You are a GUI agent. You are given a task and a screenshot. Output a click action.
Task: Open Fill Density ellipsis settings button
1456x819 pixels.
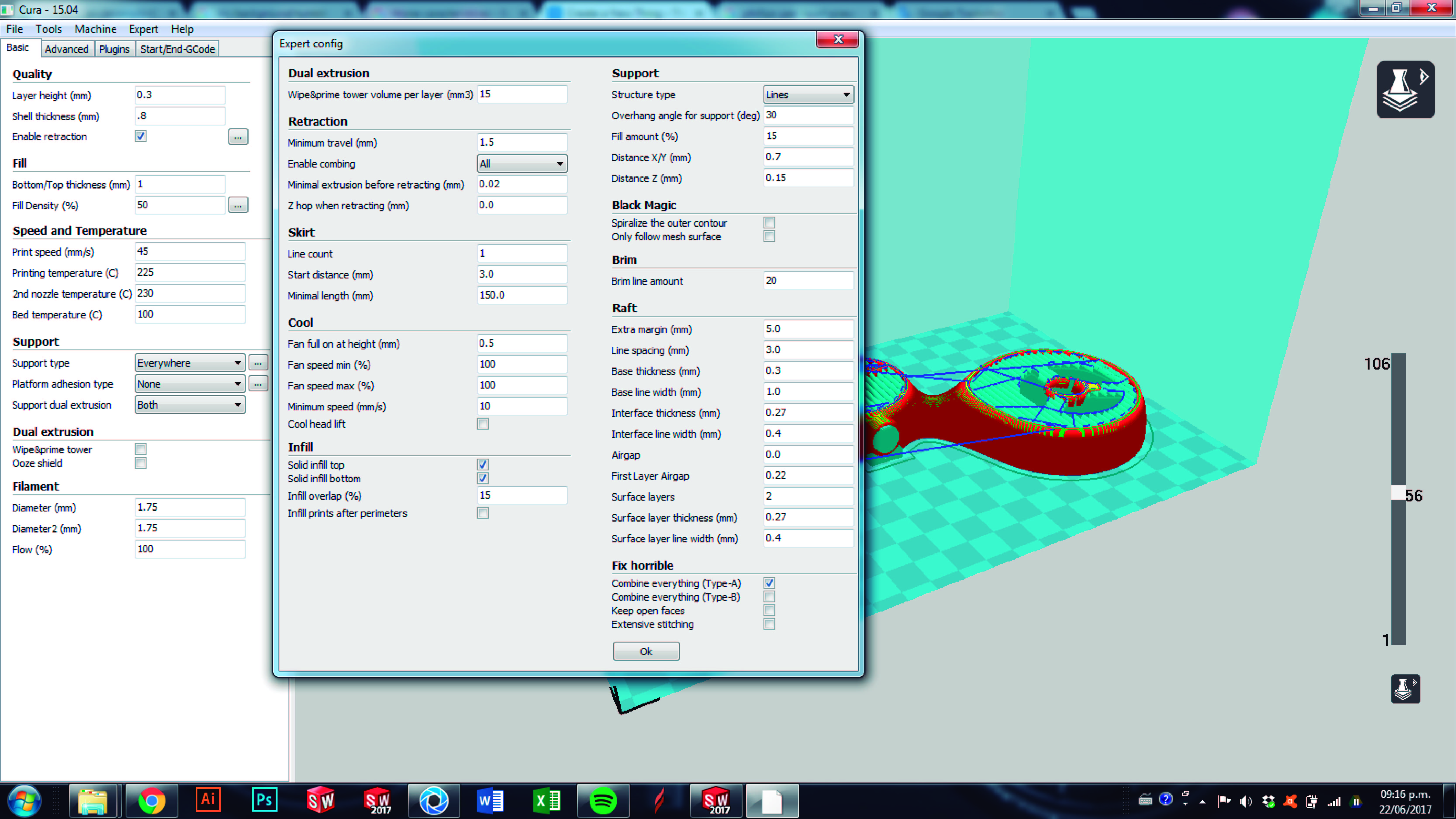pos(238,205)
